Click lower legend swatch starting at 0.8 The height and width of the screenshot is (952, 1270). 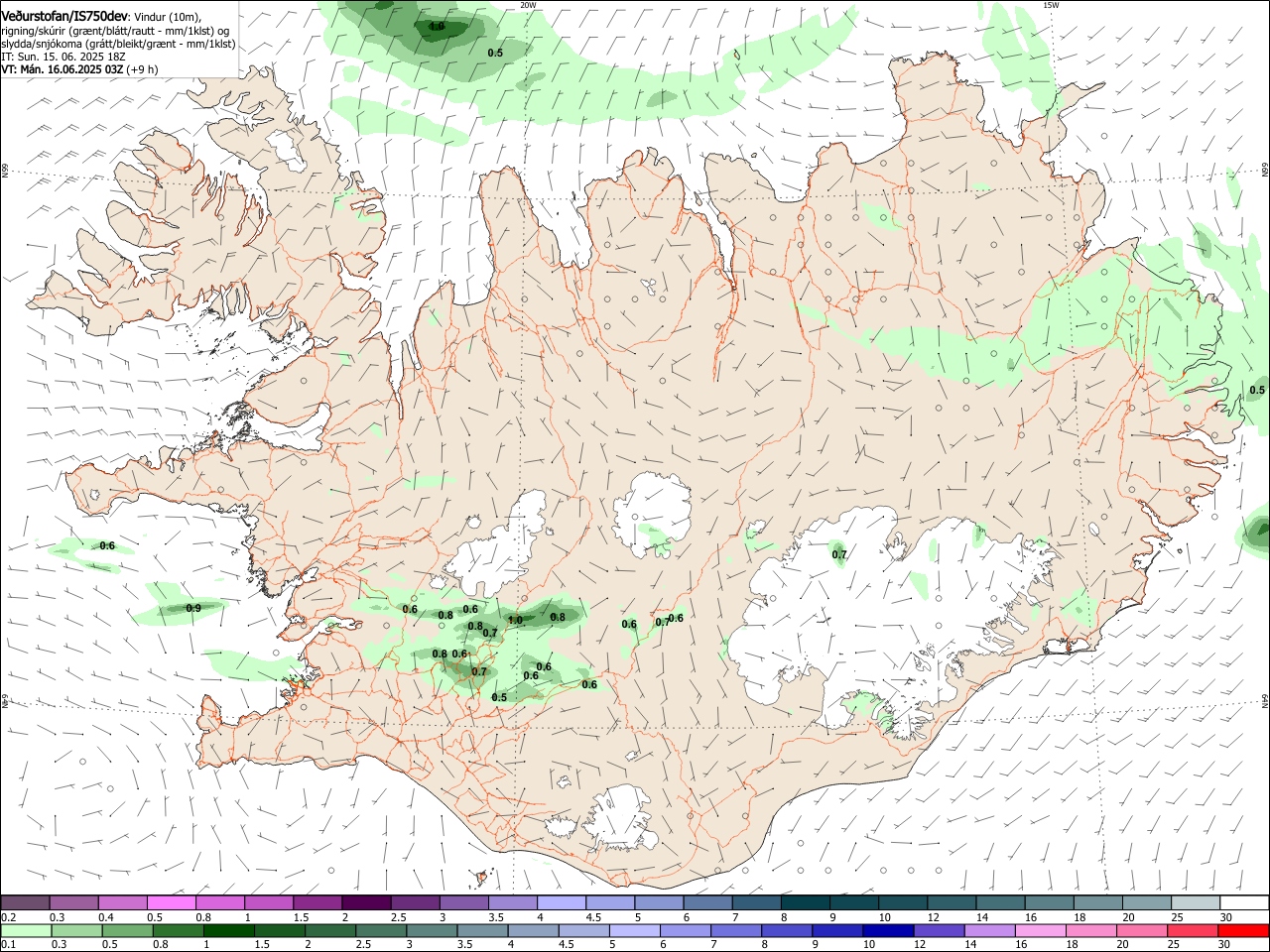click(x=178, y=930)
